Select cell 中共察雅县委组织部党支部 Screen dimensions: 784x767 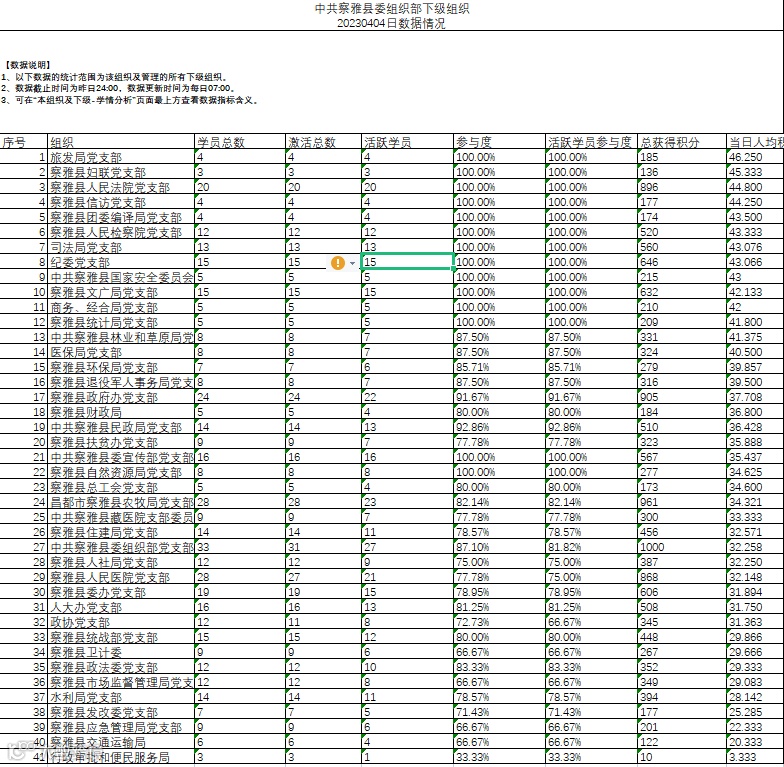(x=121, y=547)
